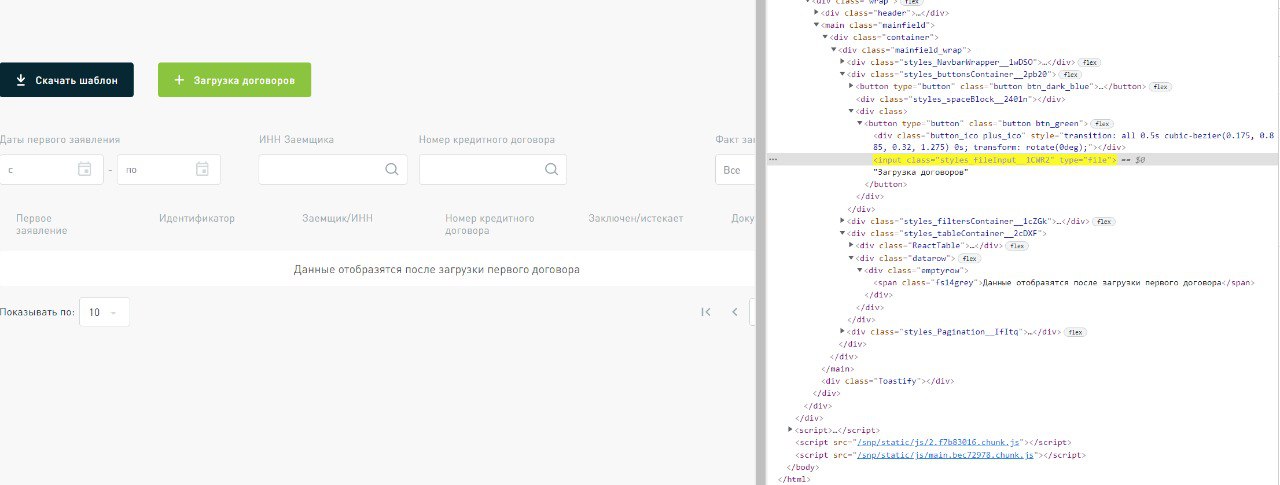
Task: Click the Заключен/истекает column header
Action: coord(636,218)
